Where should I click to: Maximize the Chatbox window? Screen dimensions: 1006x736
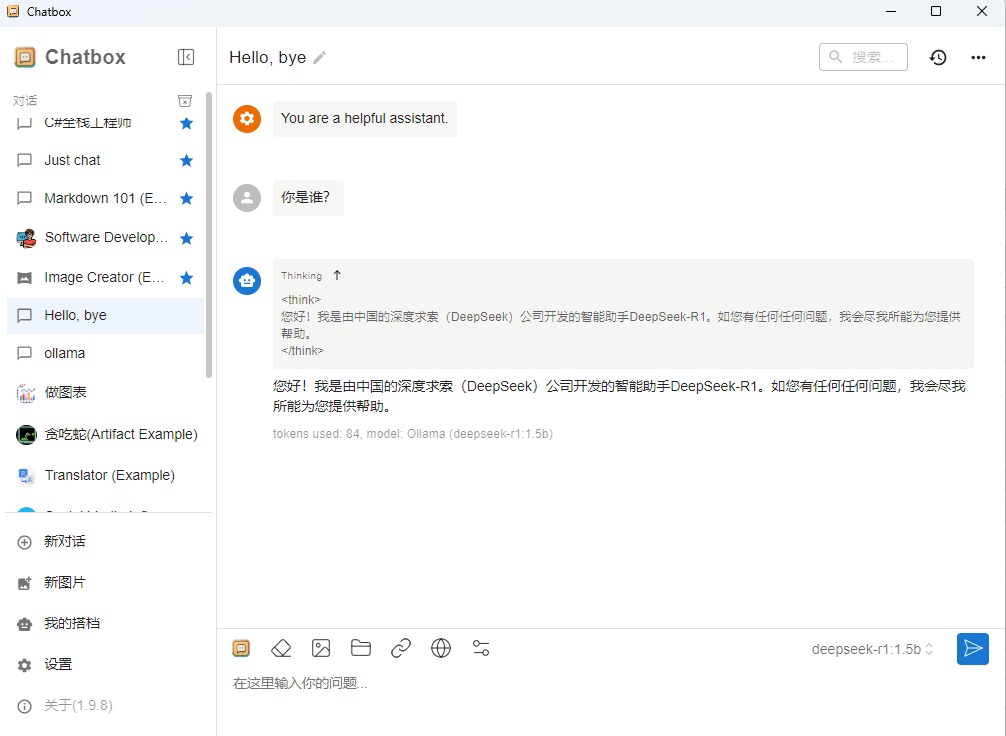(x=936, y=12)
